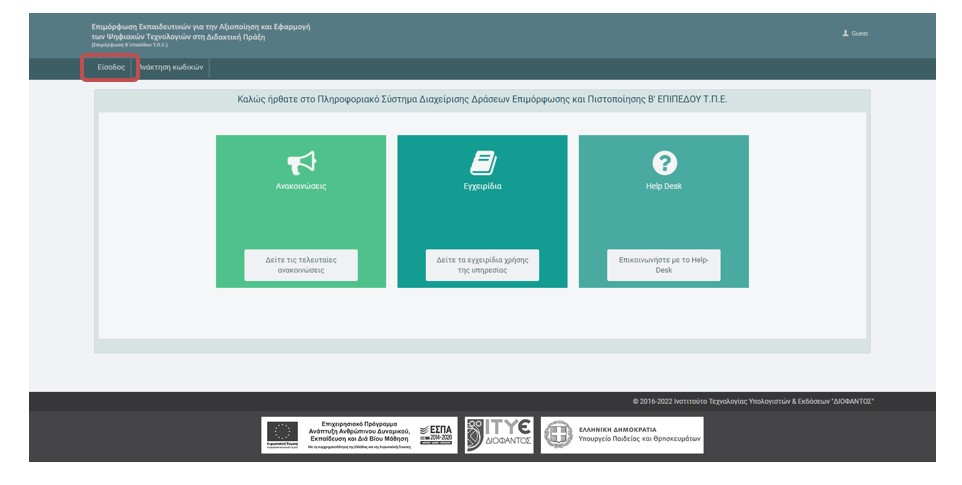Open the Είσοδος menu item
Image resolution: width=962 pixels, height=485 pixels.
(x=110, y=68)
